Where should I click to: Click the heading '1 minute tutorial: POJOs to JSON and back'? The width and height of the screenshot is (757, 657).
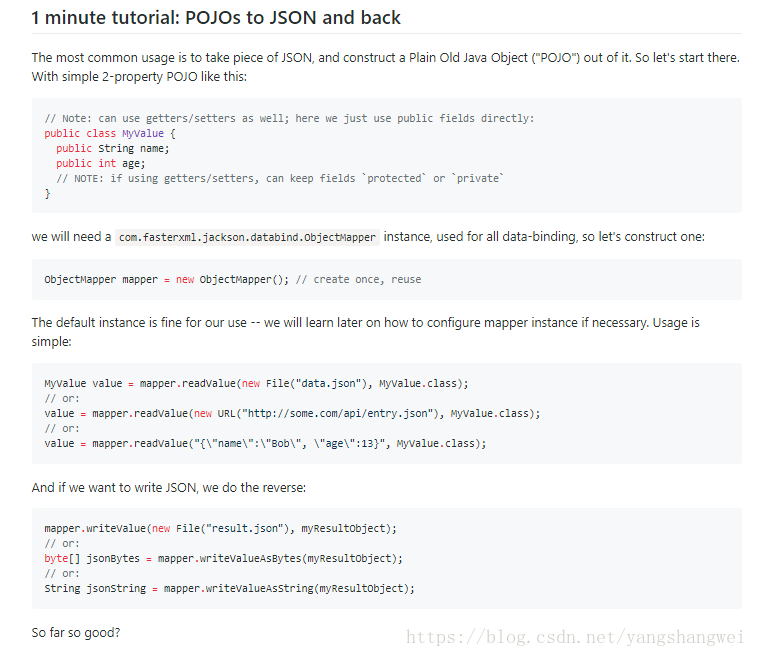[x=216, y=18]
